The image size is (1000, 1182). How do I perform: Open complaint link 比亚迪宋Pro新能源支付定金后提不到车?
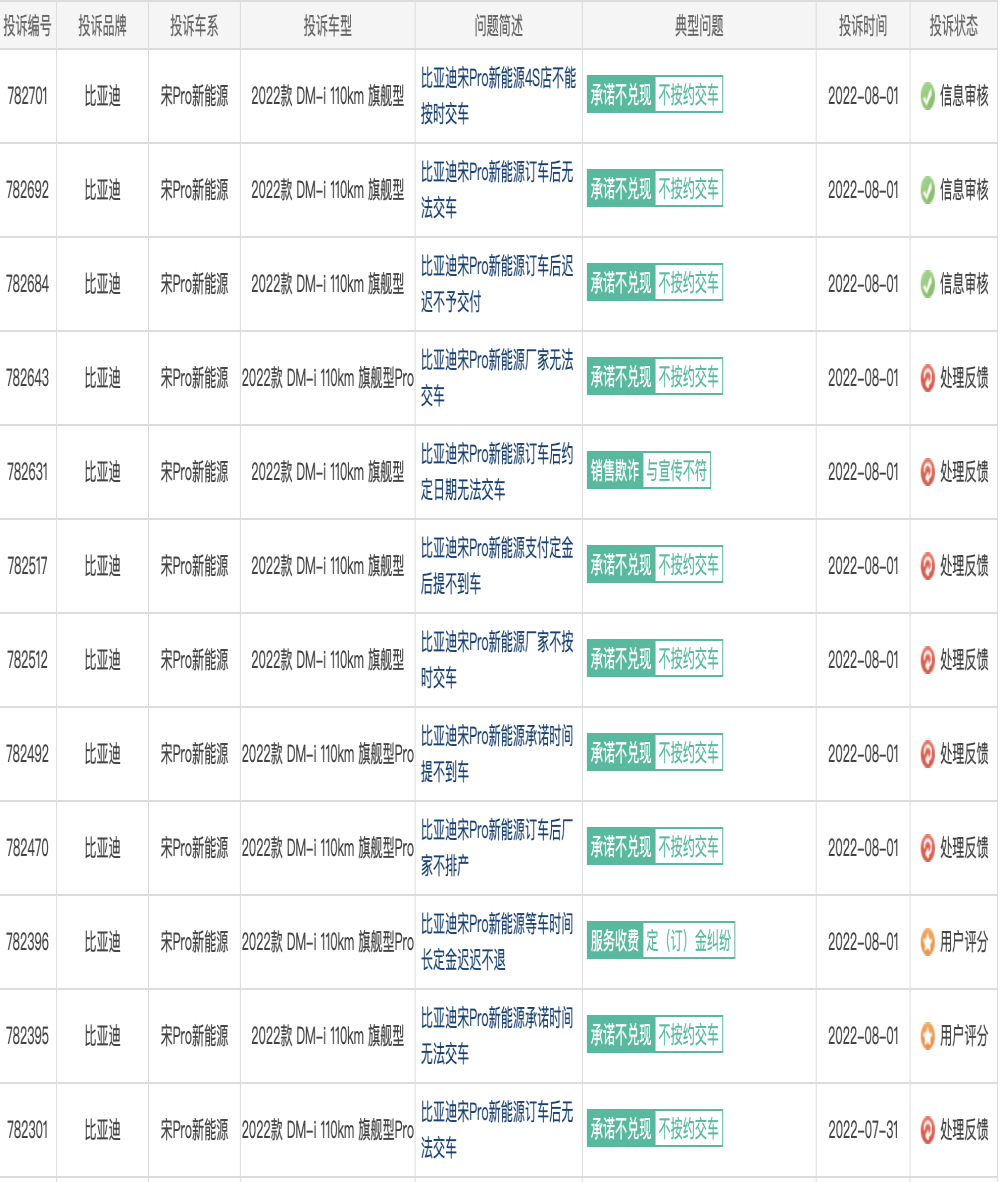[x=497, y=566]
